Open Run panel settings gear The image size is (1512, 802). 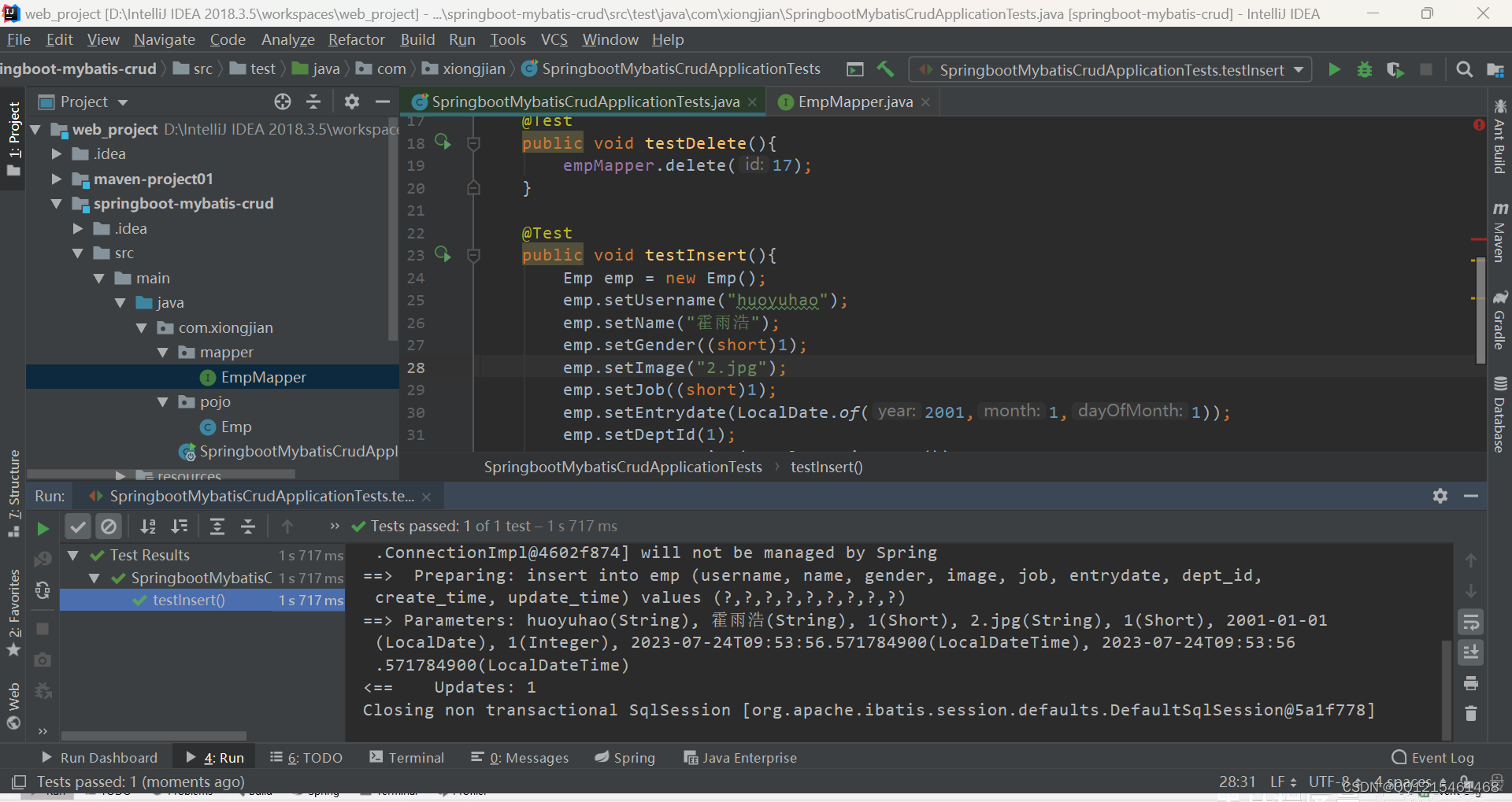[x=1440, y=496]
